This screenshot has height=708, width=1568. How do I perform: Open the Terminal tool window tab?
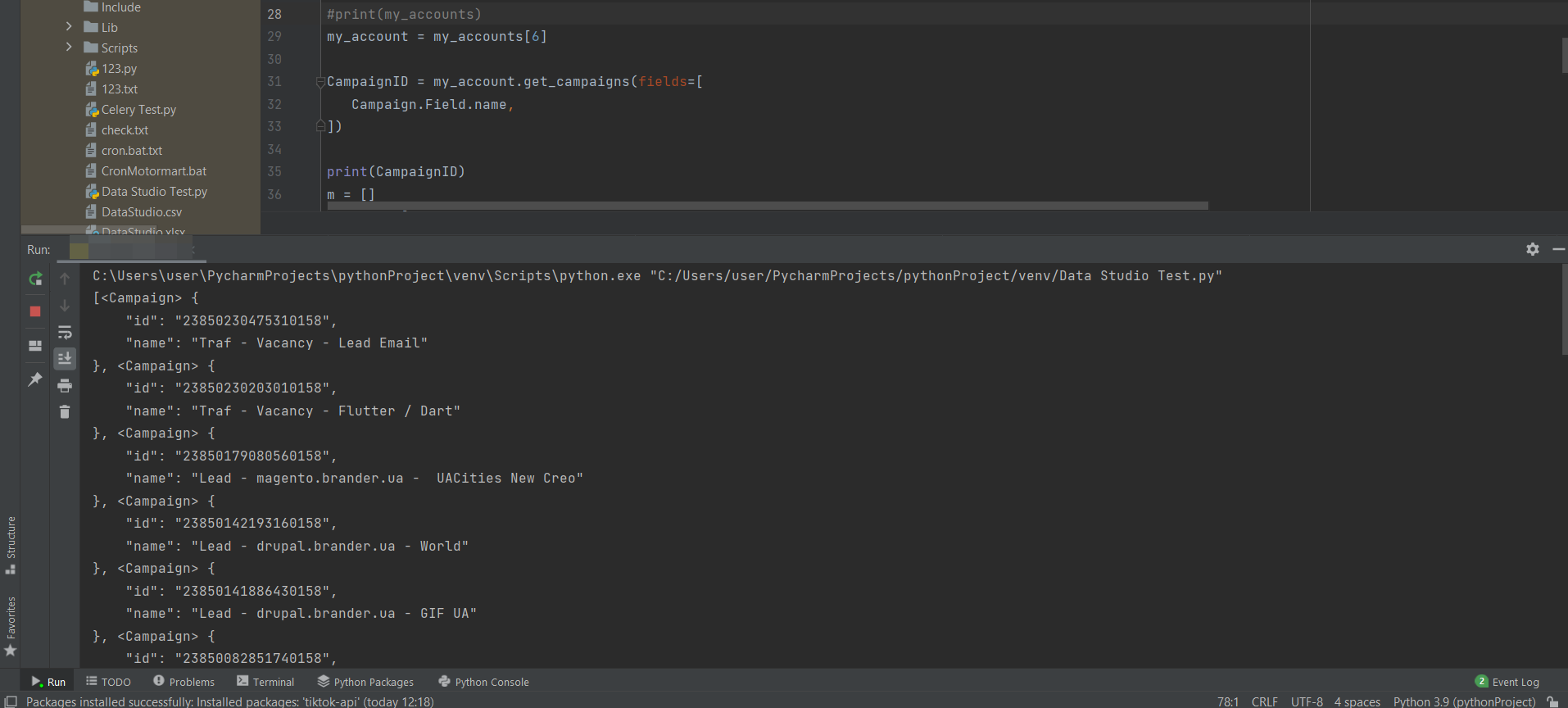(265, 682)
